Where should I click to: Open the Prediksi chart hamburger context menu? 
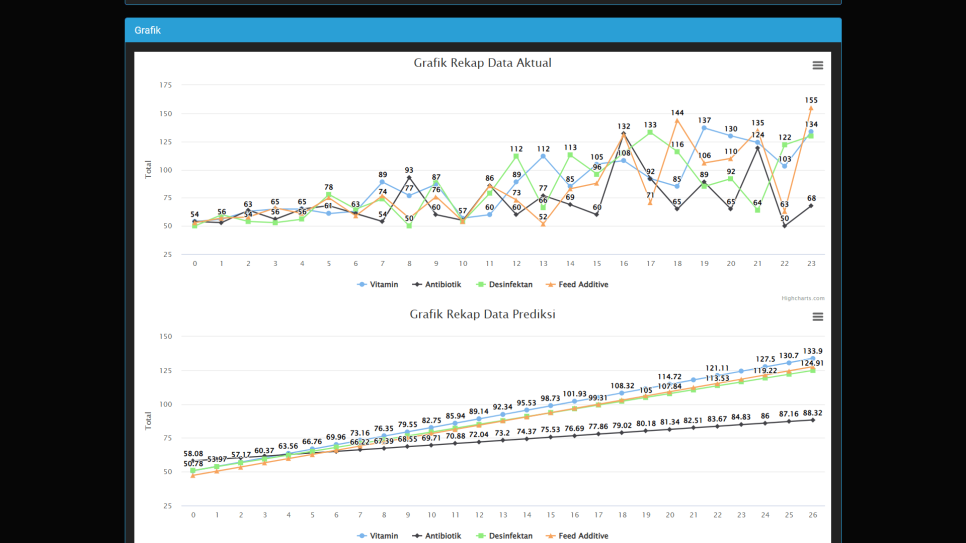[x=817, y=317]
